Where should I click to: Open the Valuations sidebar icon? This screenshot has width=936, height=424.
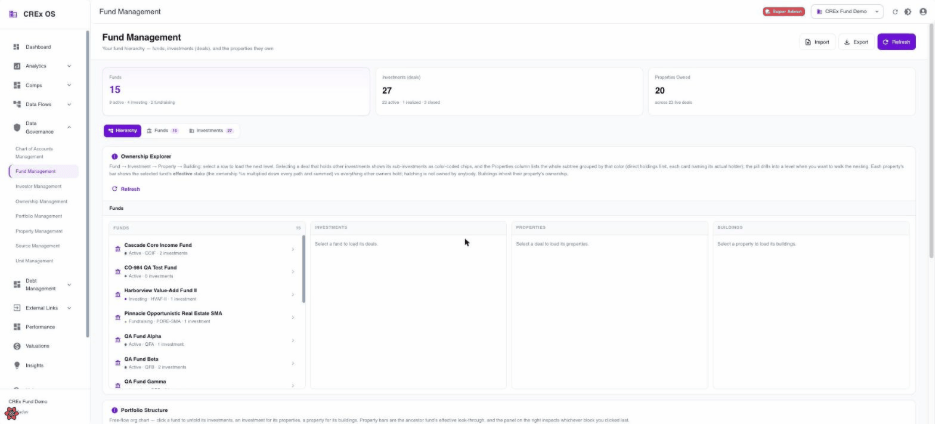pos(17,346)
